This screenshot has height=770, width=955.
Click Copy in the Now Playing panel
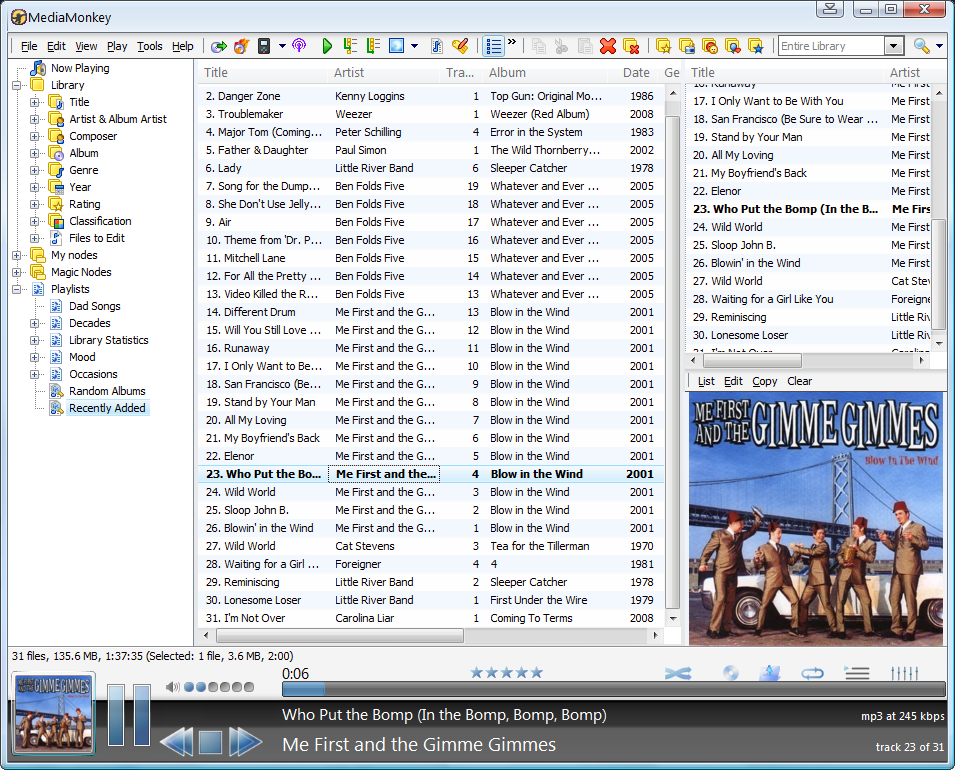pos(765,381)
